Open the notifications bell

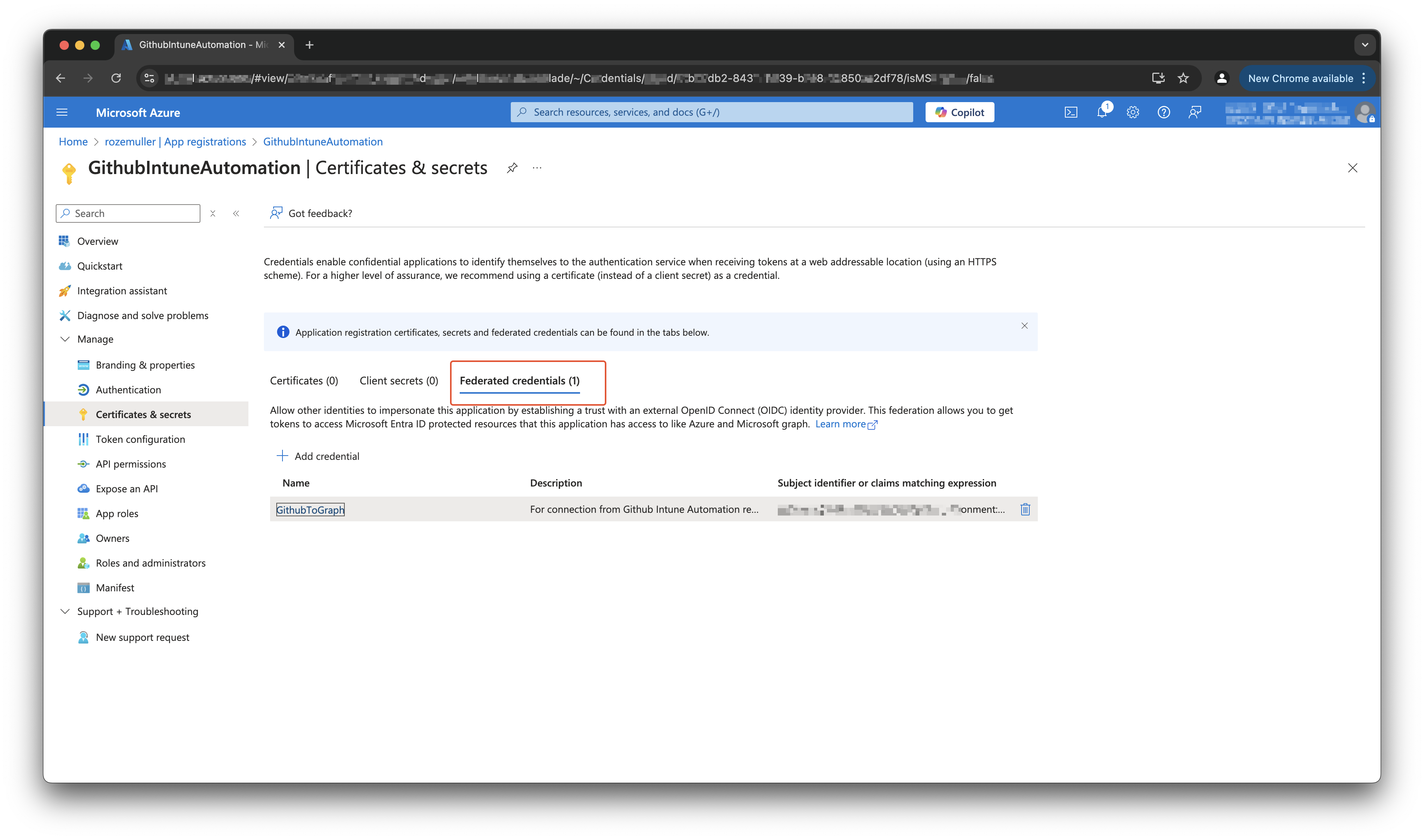(x=1102, y=112)
